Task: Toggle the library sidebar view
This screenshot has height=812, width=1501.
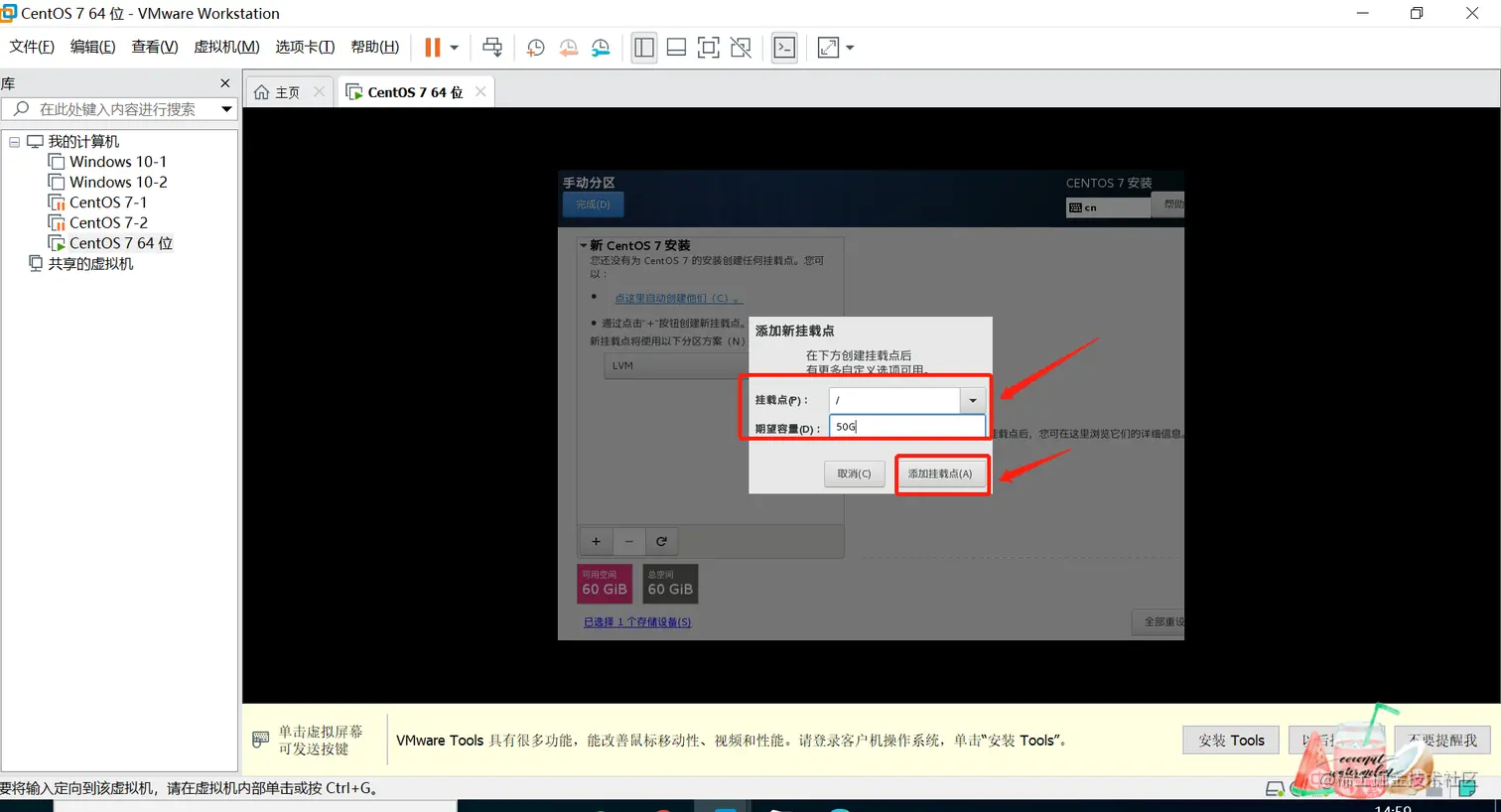Action: (644, 47)
